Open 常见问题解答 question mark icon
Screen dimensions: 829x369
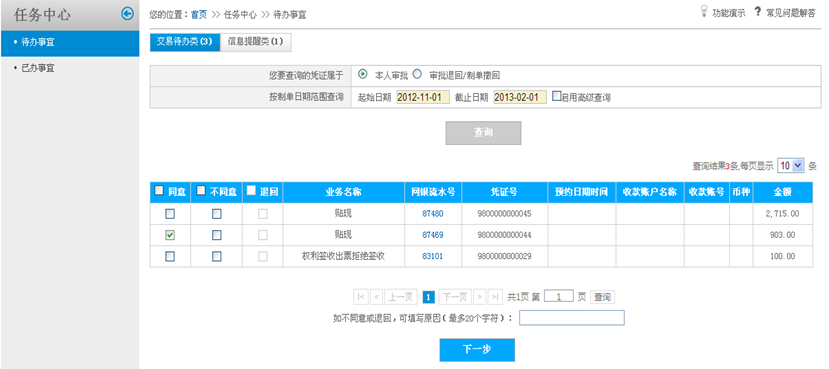[757, 11]
